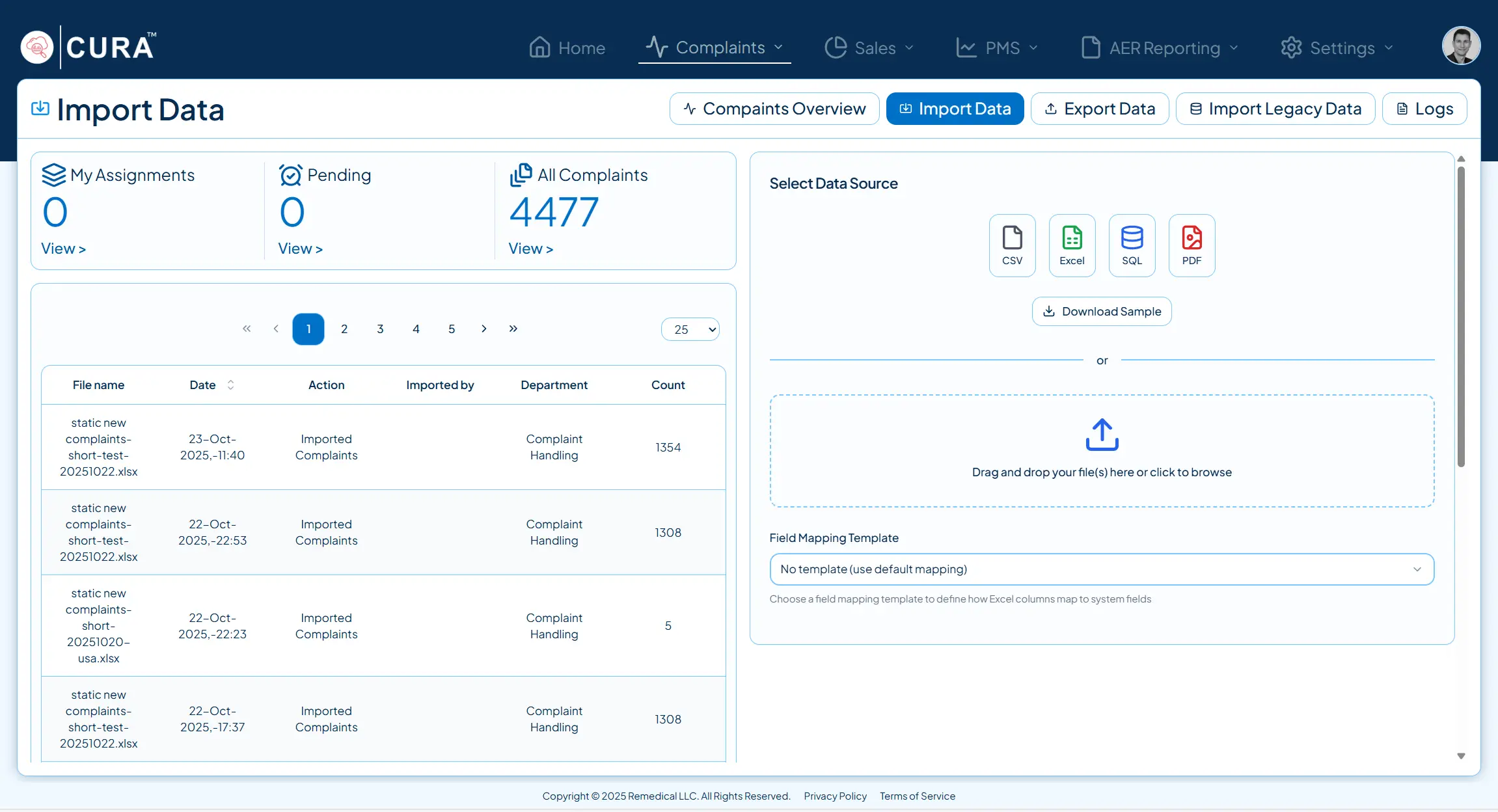Expand the Complaints navigation menu
1498x812 pixels.
pos(715,47)
